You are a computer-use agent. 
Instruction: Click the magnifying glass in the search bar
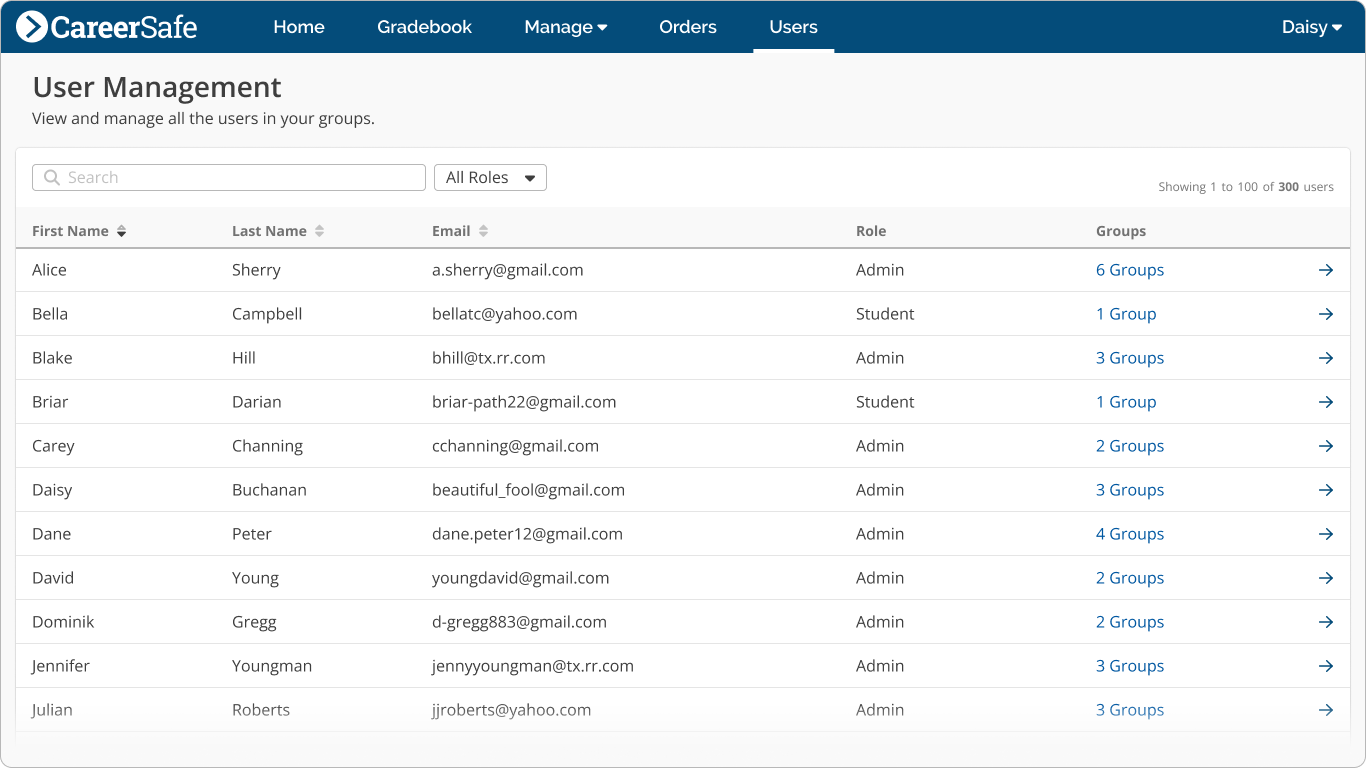coord(51,177)
